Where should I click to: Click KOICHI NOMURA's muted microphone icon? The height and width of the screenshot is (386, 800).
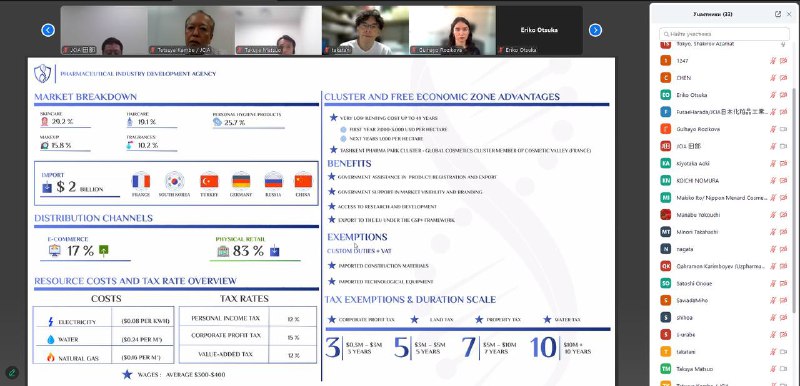point(772,181)
